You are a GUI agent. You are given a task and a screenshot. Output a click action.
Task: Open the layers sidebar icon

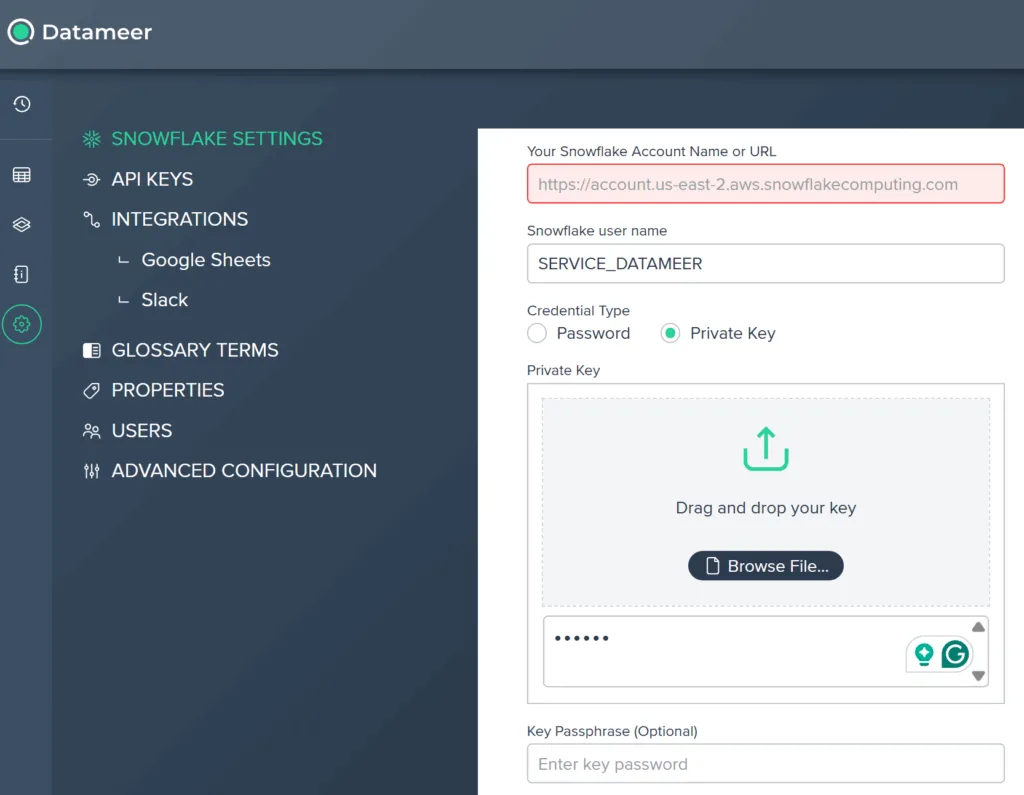[22, 225]
